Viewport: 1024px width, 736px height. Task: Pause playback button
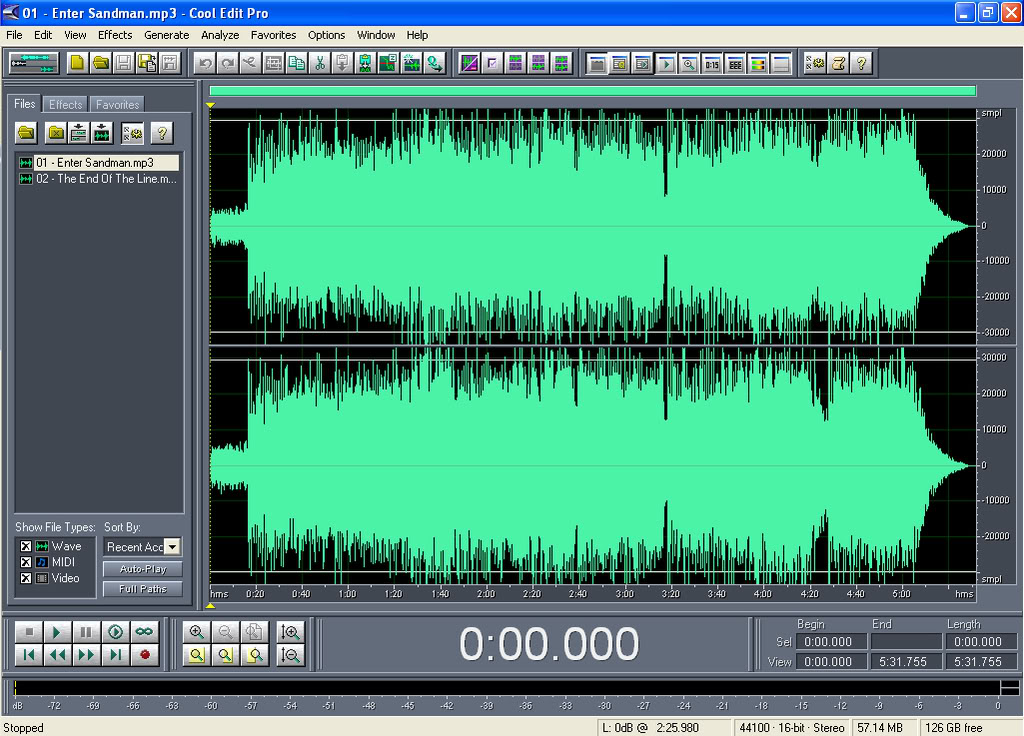pos(86,632)
